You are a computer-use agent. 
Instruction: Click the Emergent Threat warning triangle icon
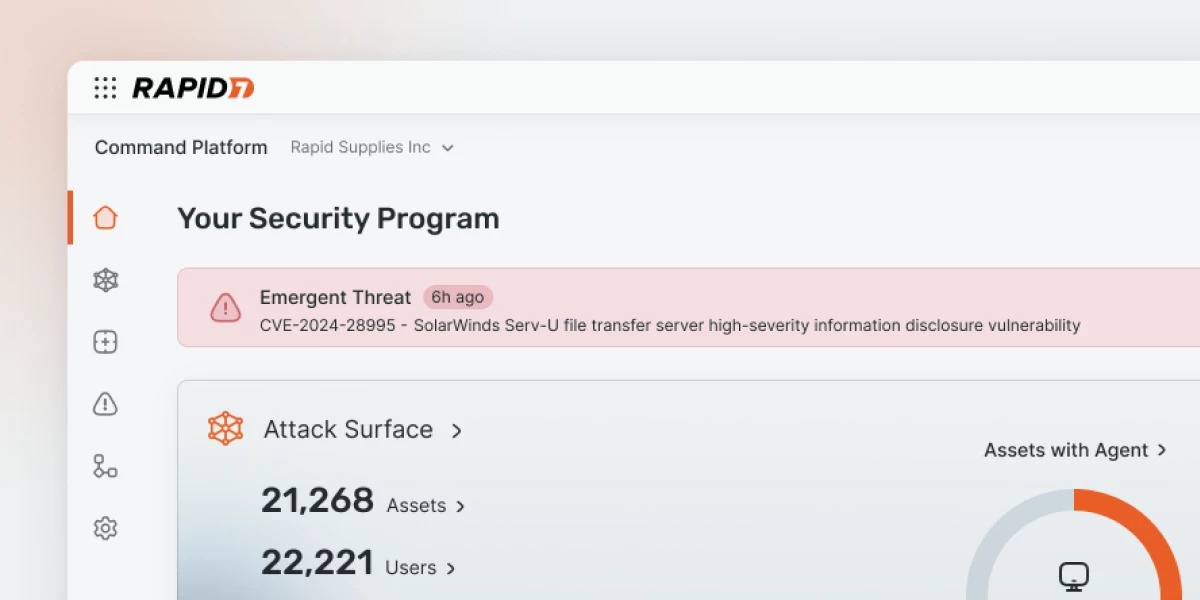click(x=225, y=307)
